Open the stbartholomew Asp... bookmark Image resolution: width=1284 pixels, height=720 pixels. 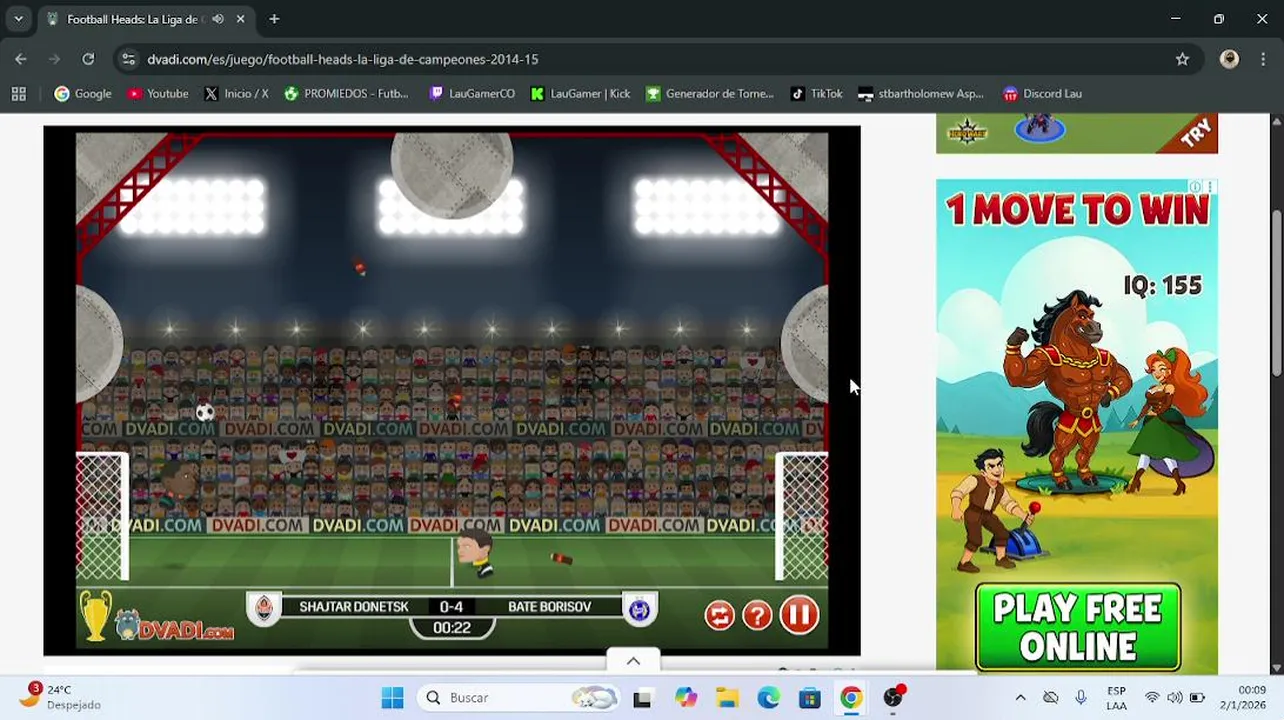tap(921, 93)
